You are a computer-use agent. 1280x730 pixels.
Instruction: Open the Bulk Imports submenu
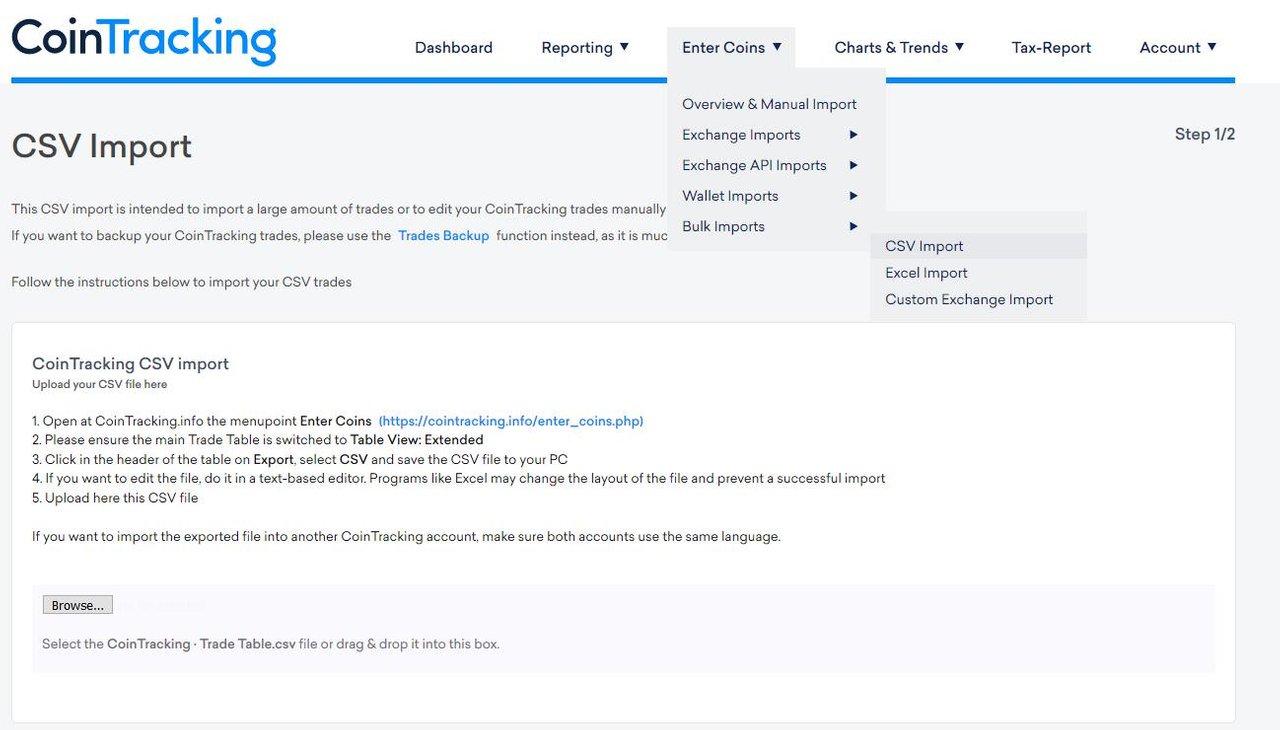coord(723,227)
